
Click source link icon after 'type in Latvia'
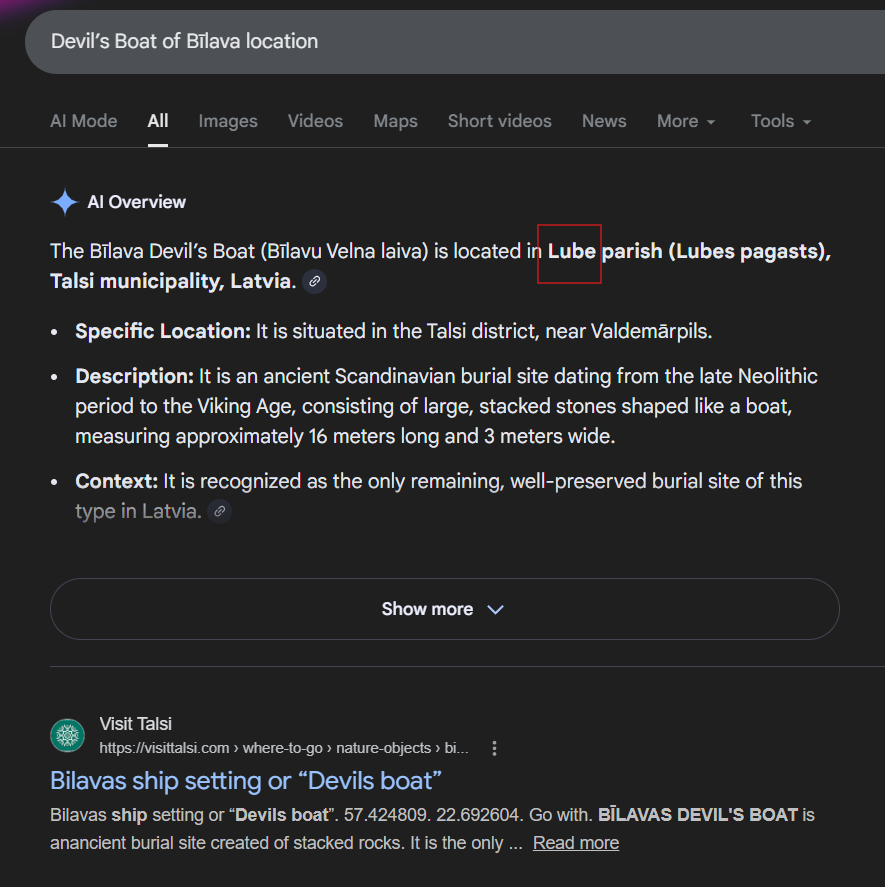(220, 511)
